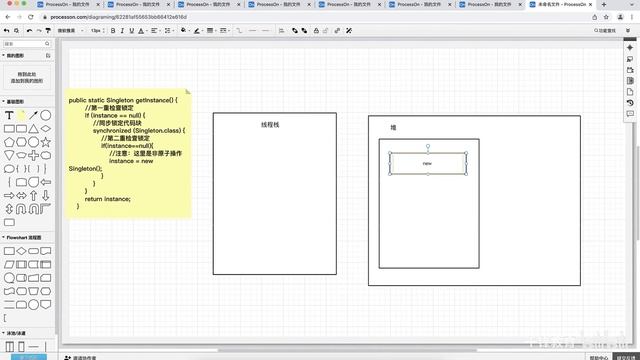Open the font color picker
This screenshot has height=360, width=640.
pos(141,31)
